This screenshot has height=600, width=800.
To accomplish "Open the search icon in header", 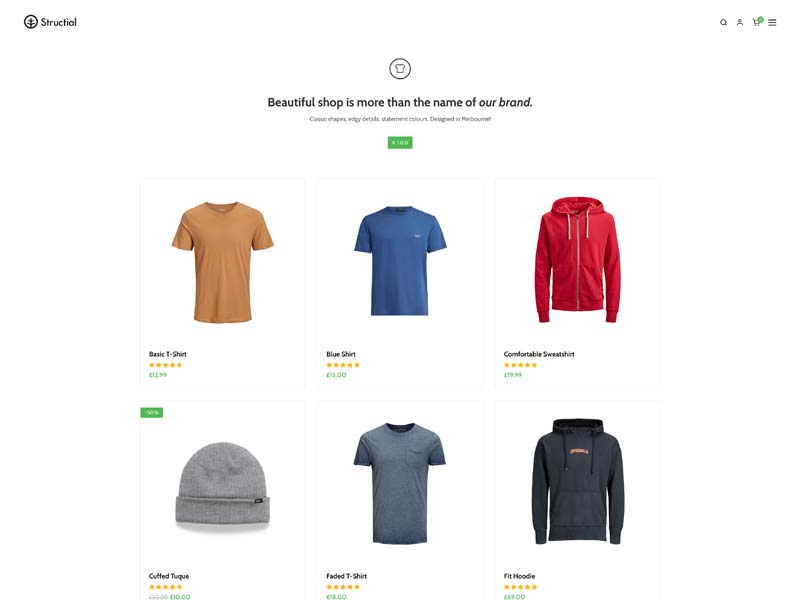I will pyautogui.click(x=723, y=22).
